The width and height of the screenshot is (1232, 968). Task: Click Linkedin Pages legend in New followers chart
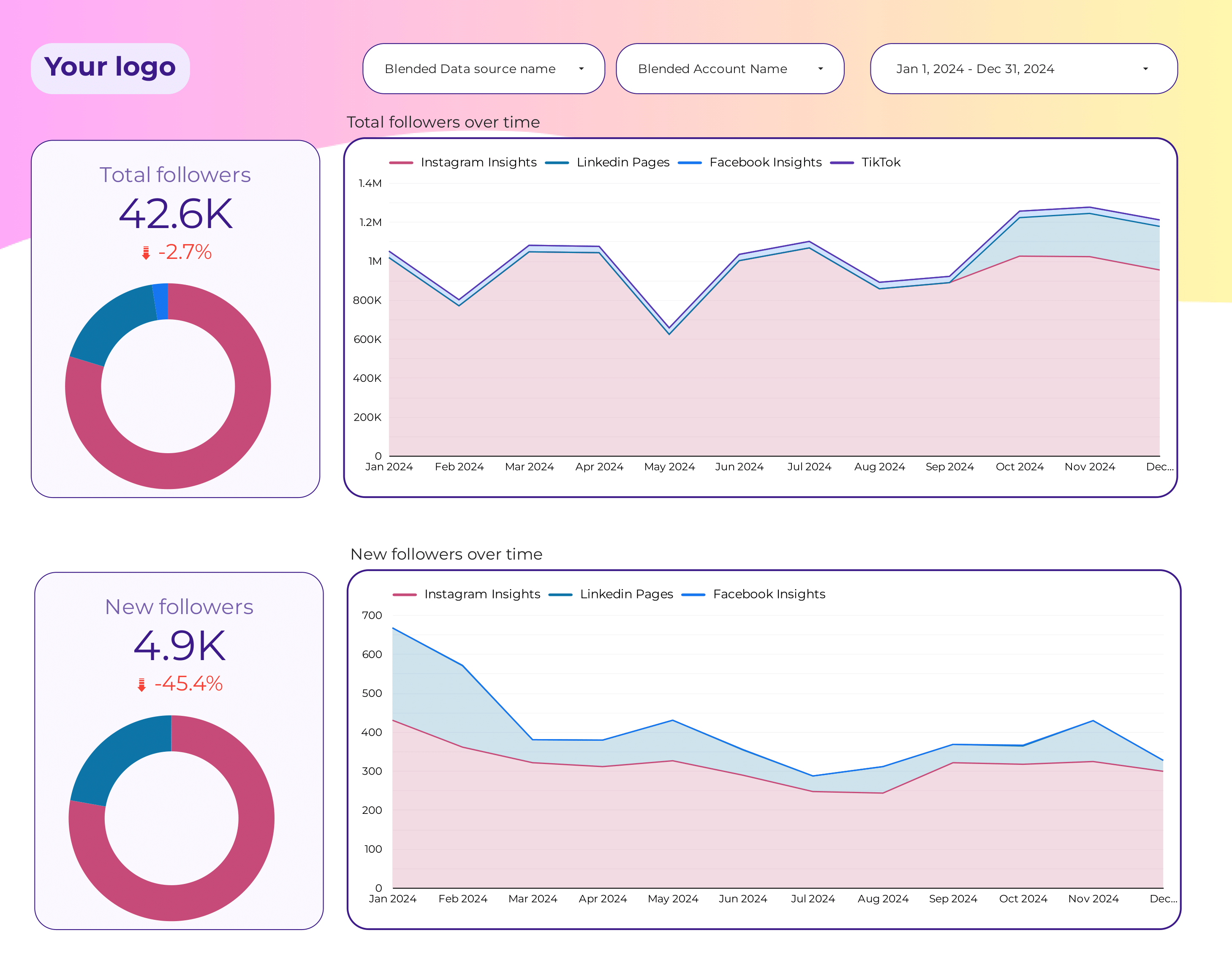[x=611, y=594]
